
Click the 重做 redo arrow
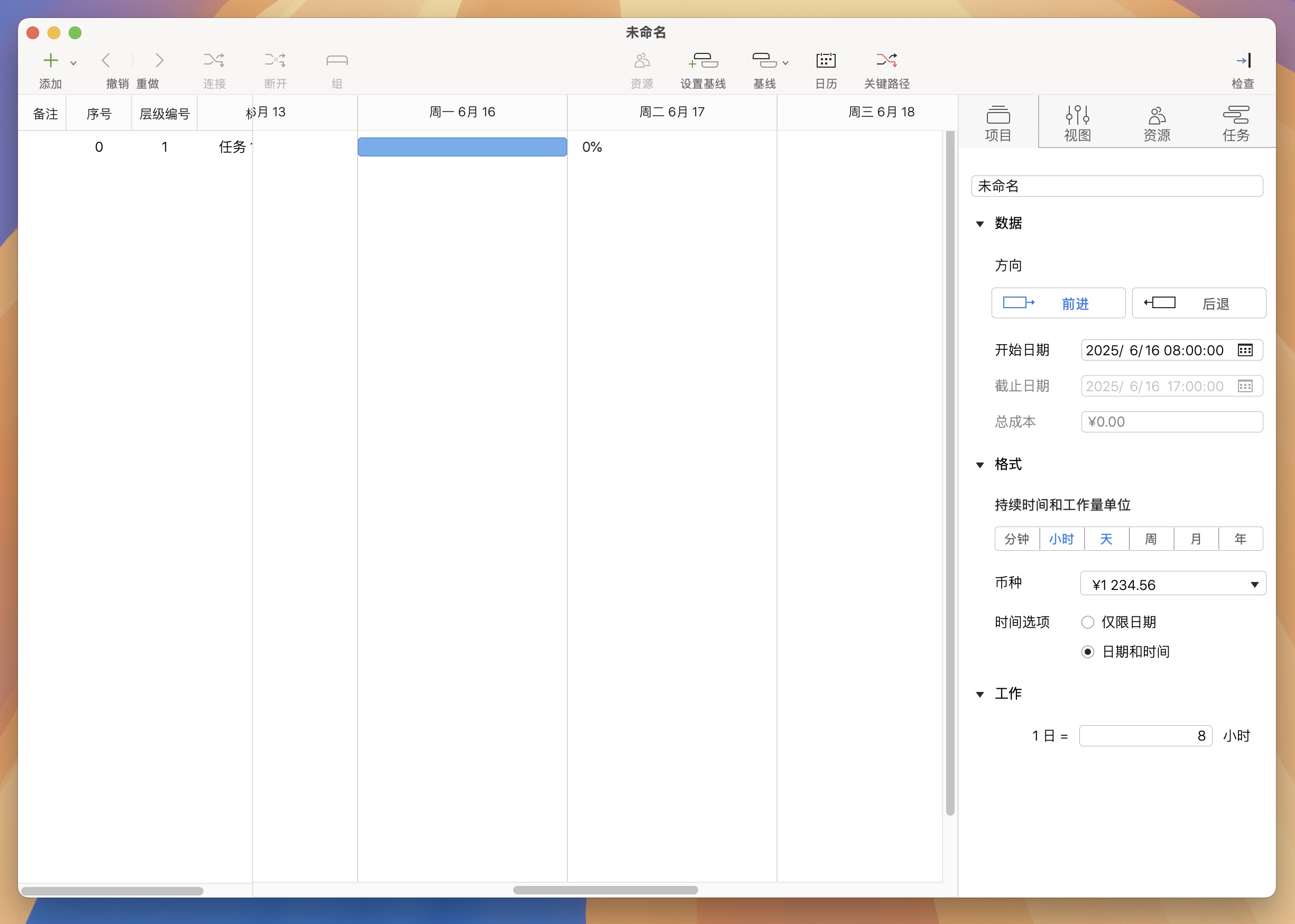[x=159, y=60]
